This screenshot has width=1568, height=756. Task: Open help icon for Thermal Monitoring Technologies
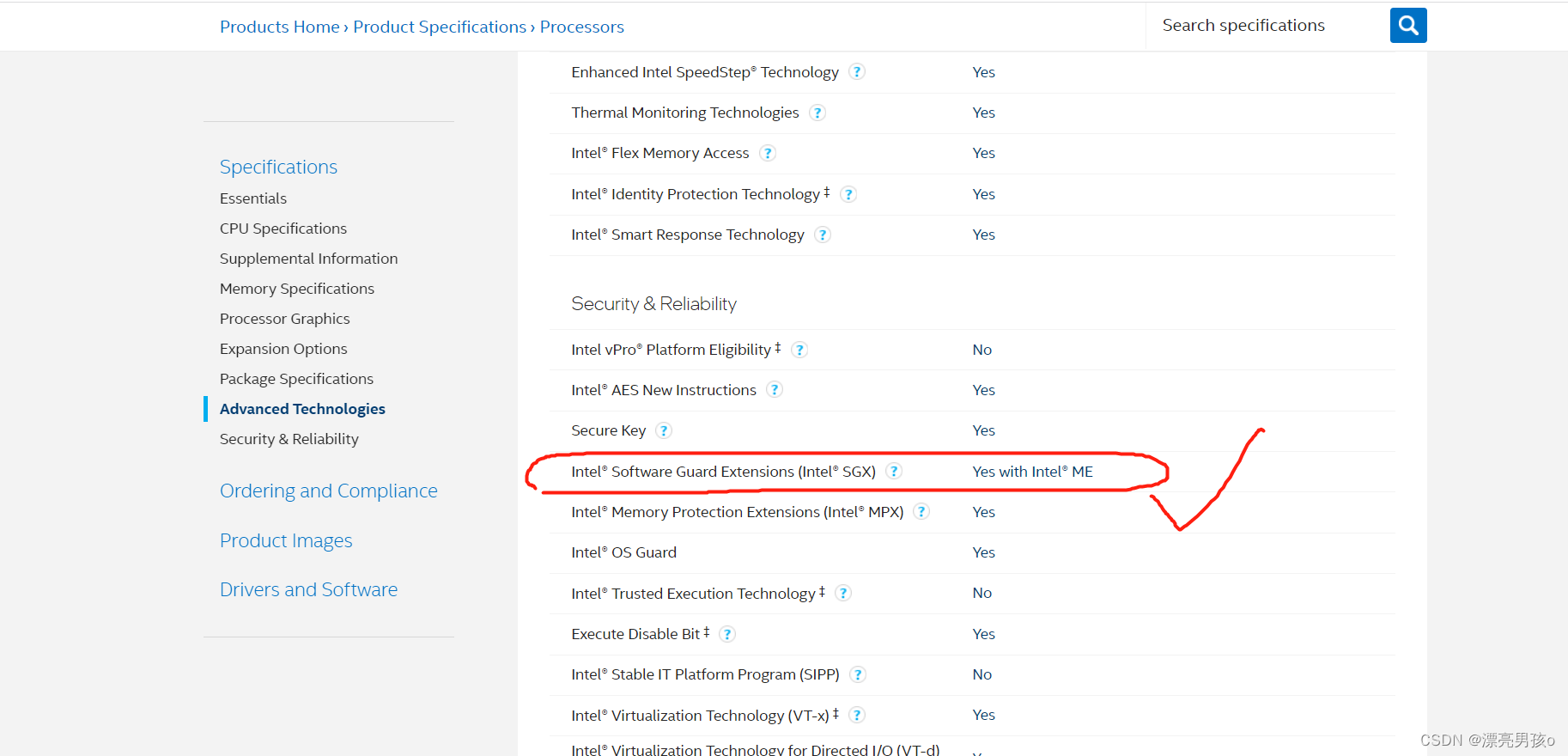pyautogui.click(x=817, y=113)
